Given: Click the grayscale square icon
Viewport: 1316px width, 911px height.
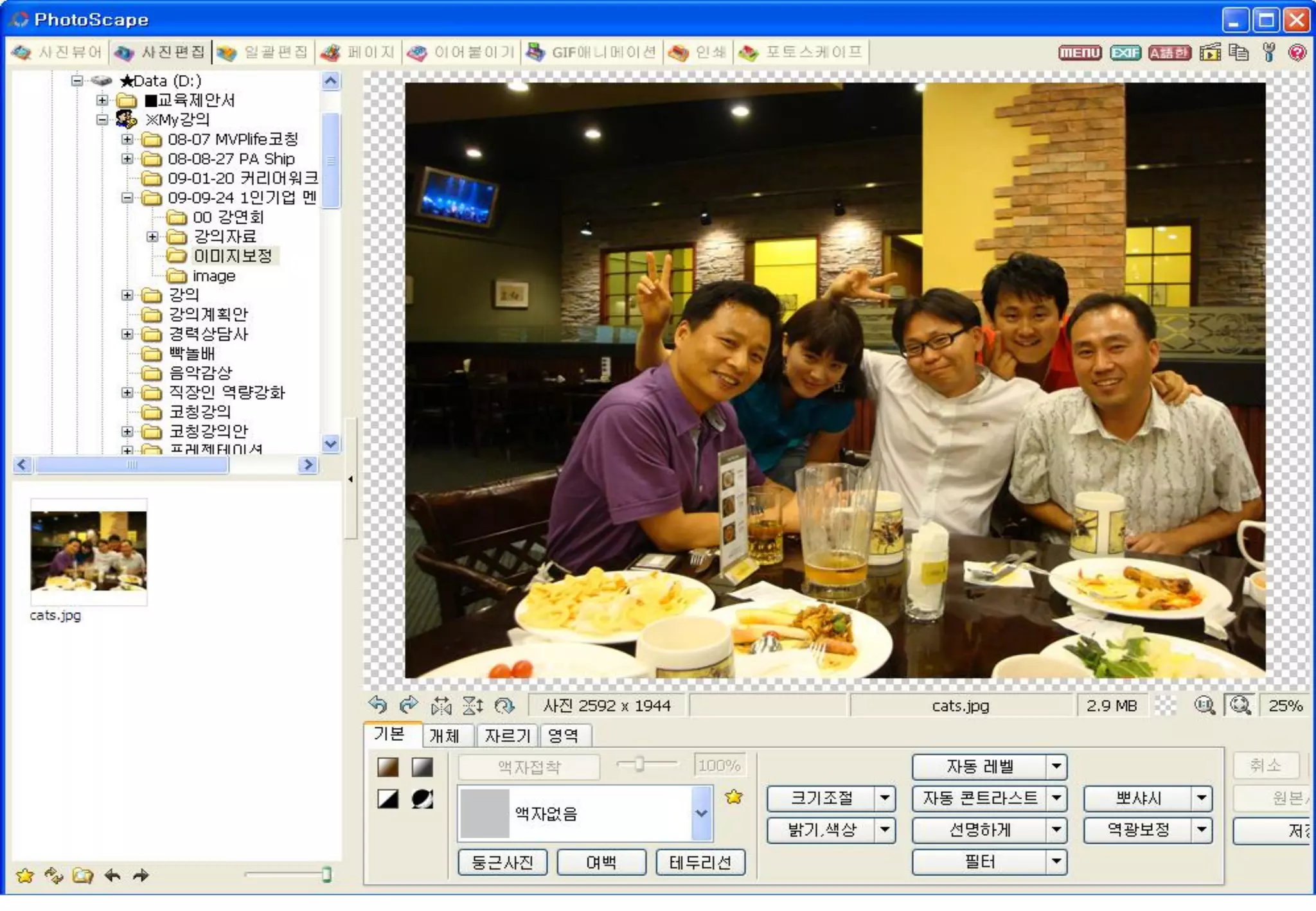Looking at the screenshot, I should tap(422, 766).
